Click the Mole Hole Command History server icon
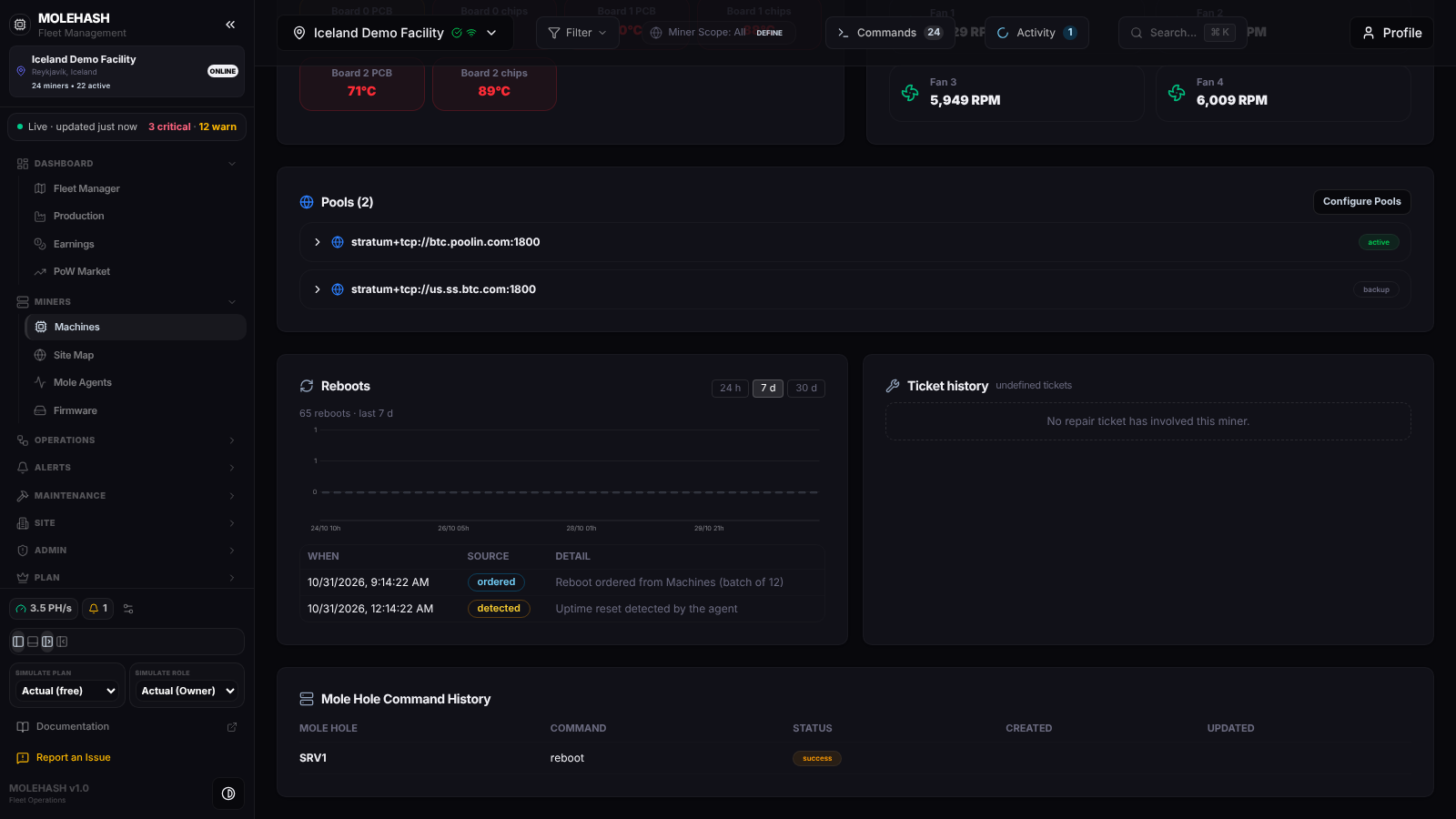The image size is (1456, 819). 307,699
